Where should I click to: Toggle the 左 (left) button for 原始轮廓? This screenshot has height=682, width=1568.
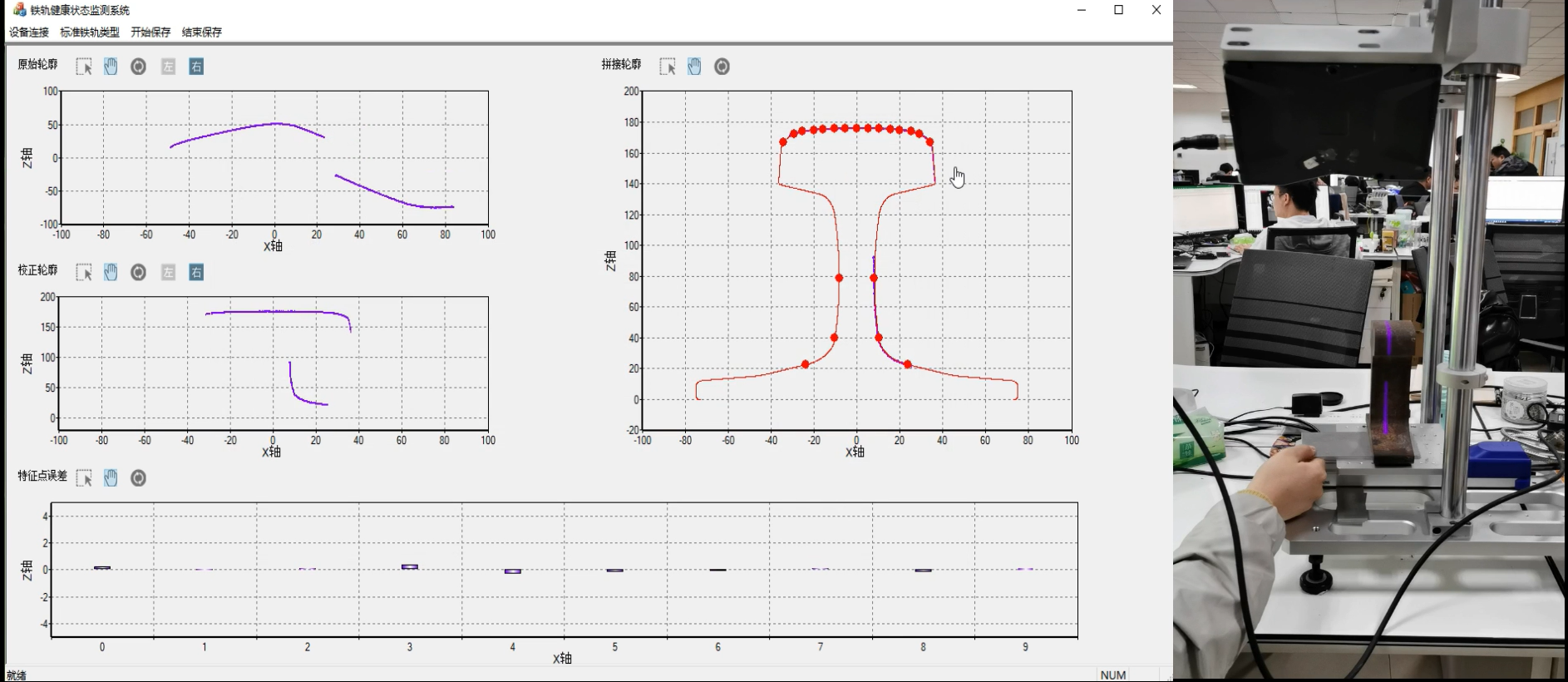tap(169, 67)
